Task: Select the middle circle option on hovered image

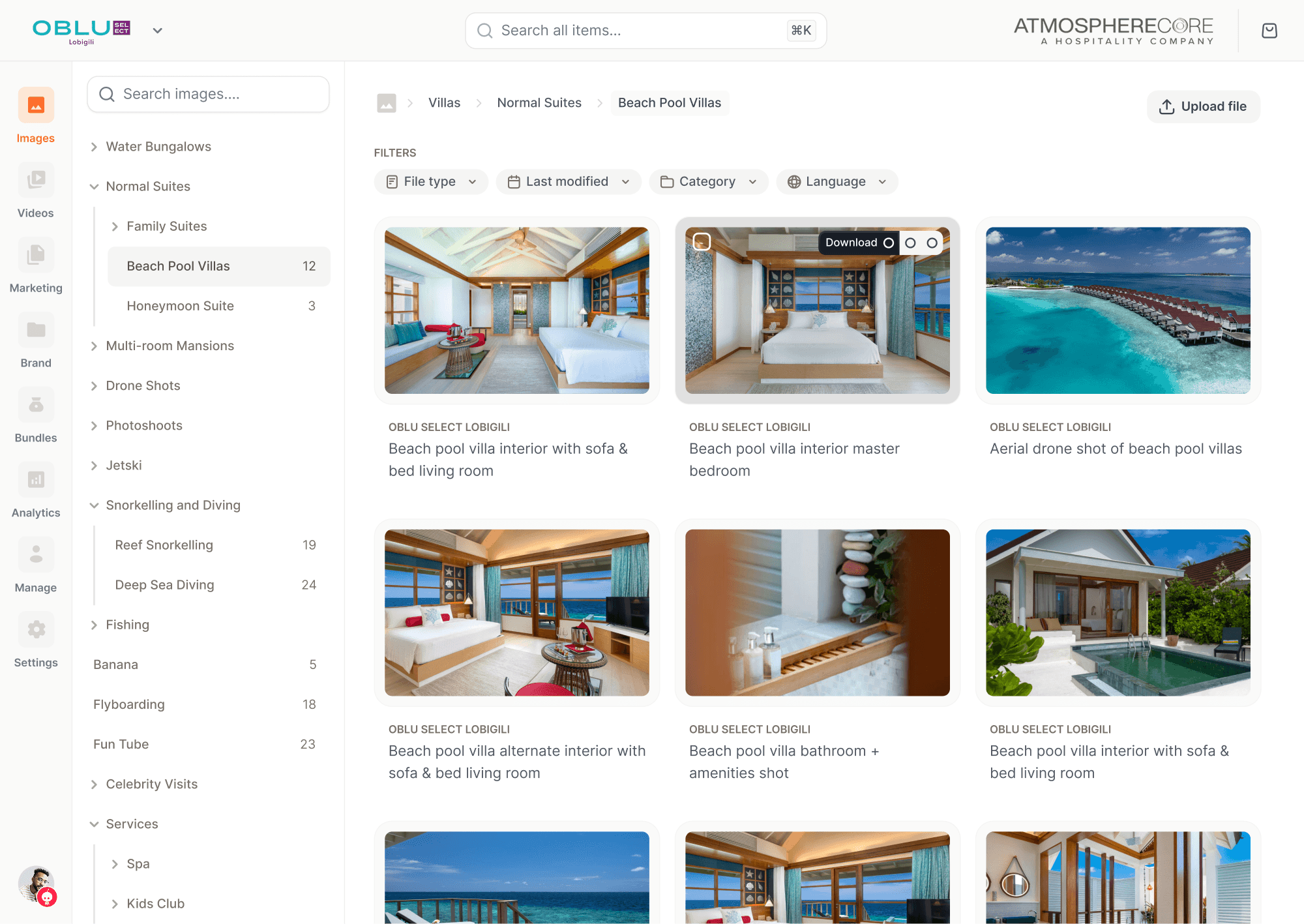Action: [910, 243]
